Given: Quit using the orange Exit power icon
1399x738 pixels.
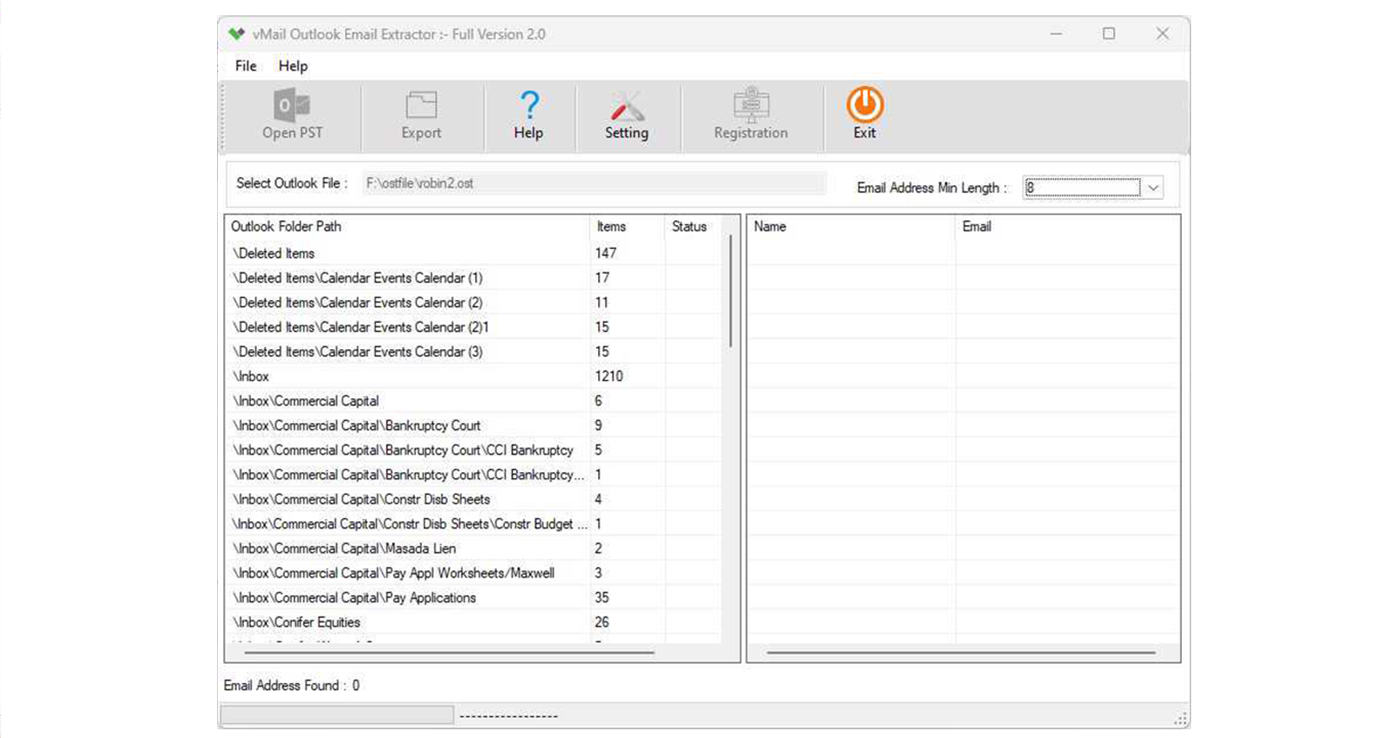Looking at the screenshot, I should click(864, 115).
